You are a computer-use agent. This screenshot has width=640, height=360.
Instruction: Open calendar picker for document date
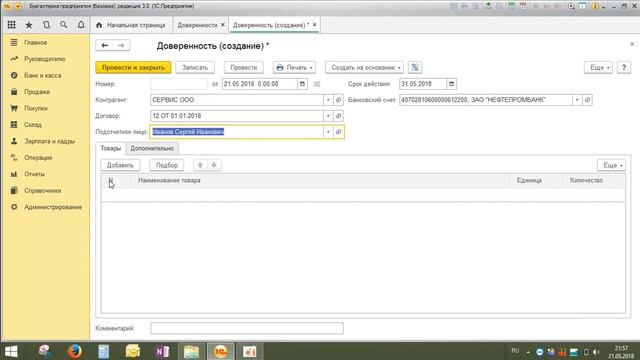(x=302, y=84)
